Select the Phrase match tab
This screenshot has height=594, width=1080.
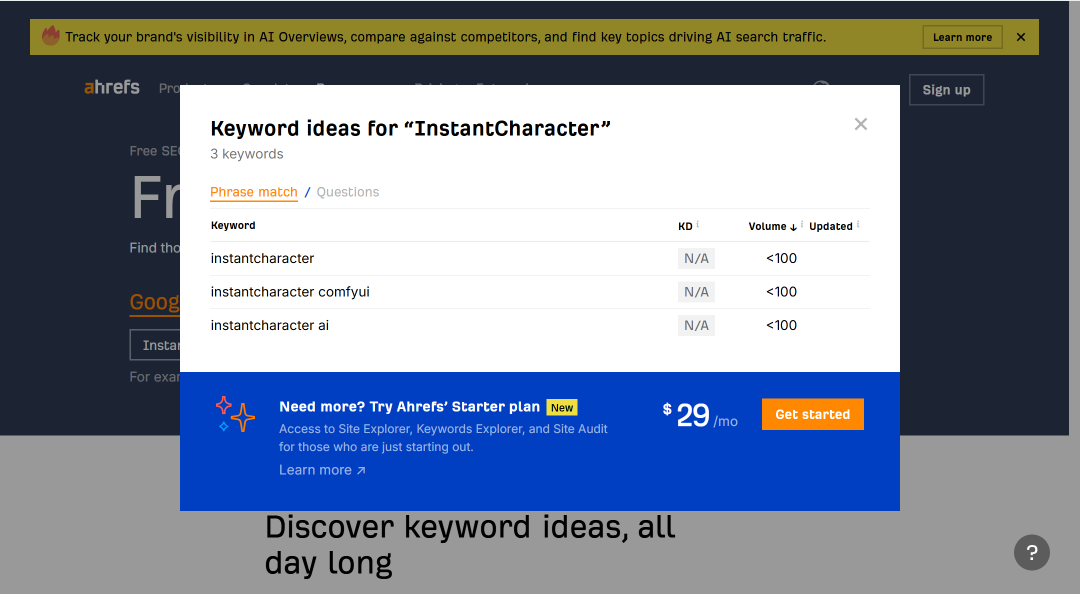pyautogui.click(x=253, y=192)
